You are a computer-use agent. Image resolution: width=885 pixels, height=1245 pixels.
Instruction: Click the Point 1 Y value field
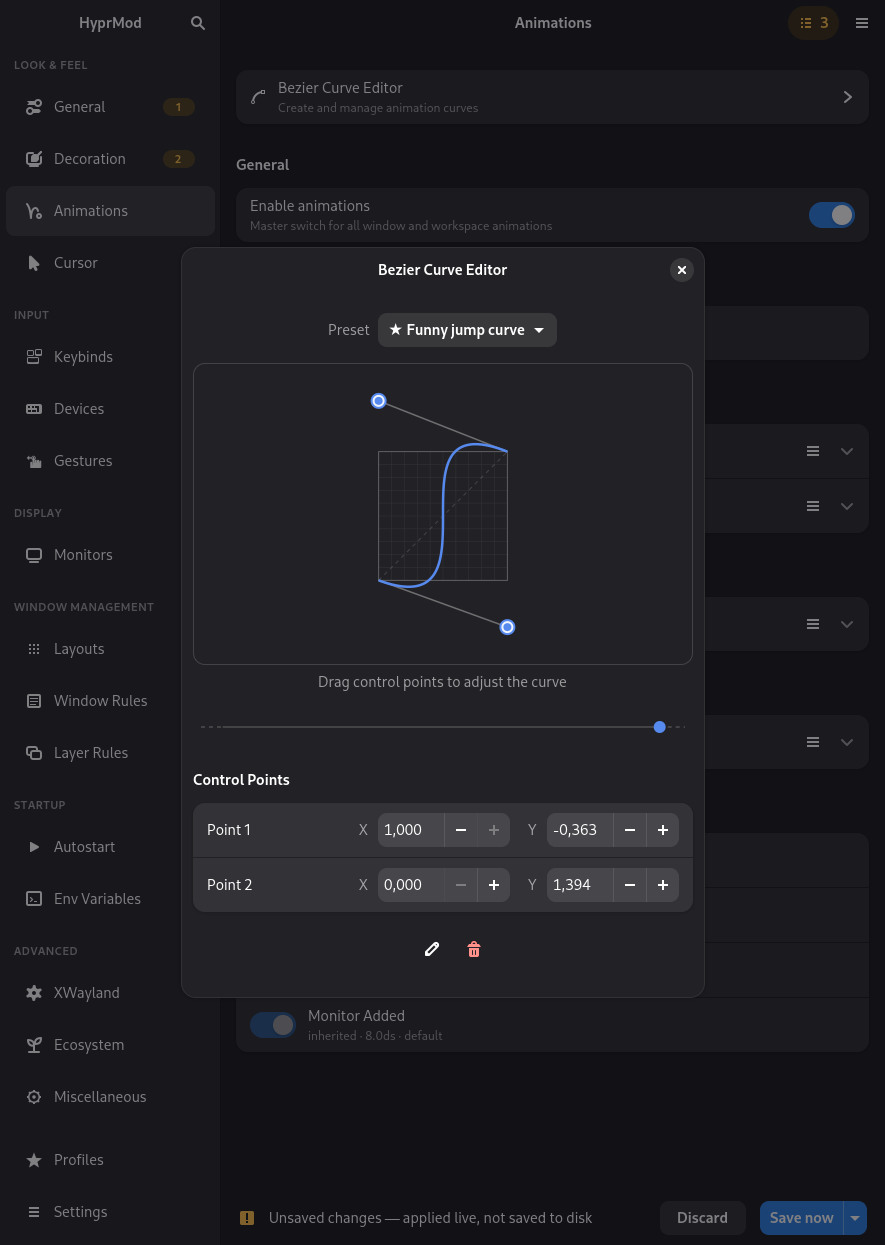(580, 830)
